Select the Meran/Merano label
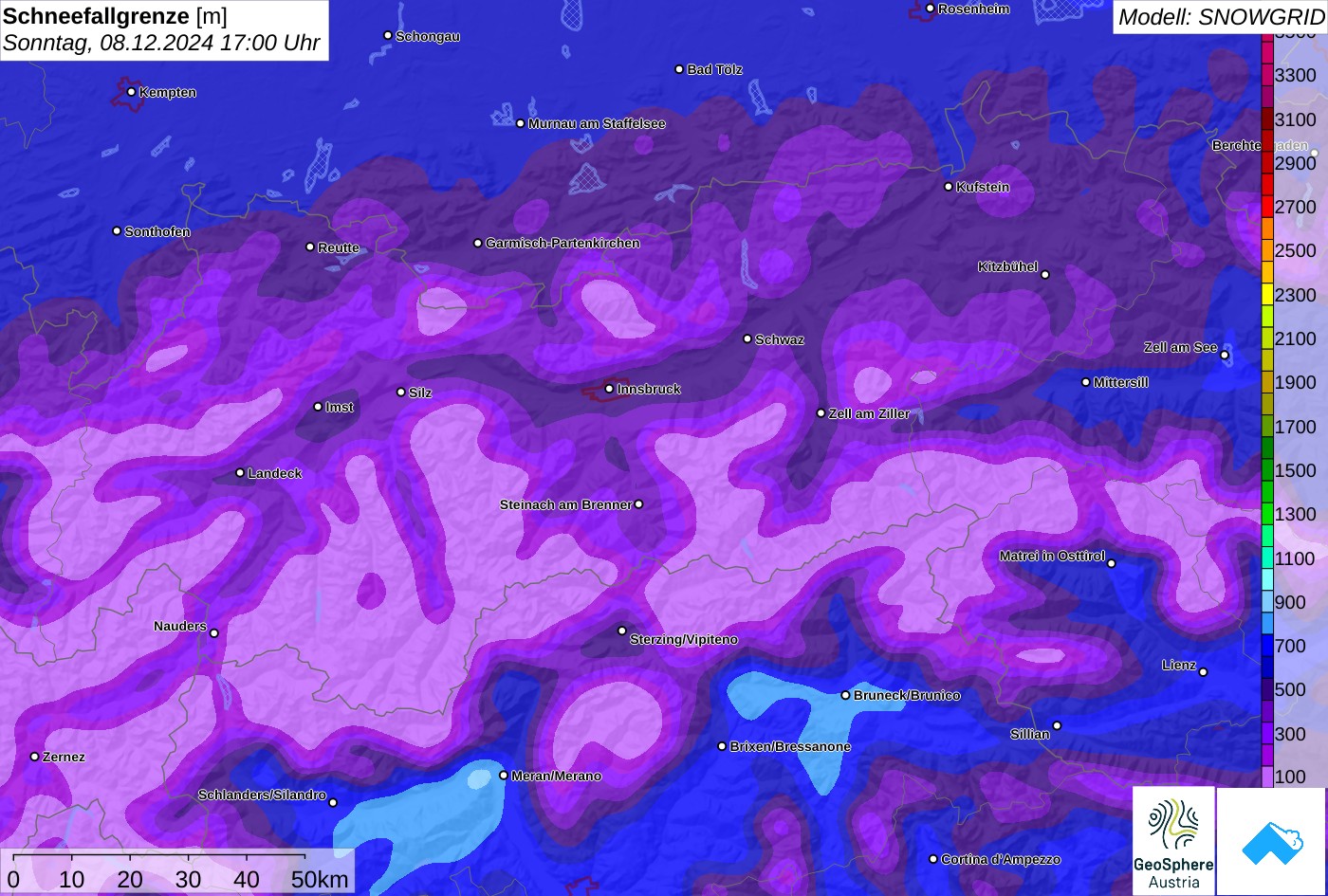Screen dimensions: 1328x896 coord(557,776)
